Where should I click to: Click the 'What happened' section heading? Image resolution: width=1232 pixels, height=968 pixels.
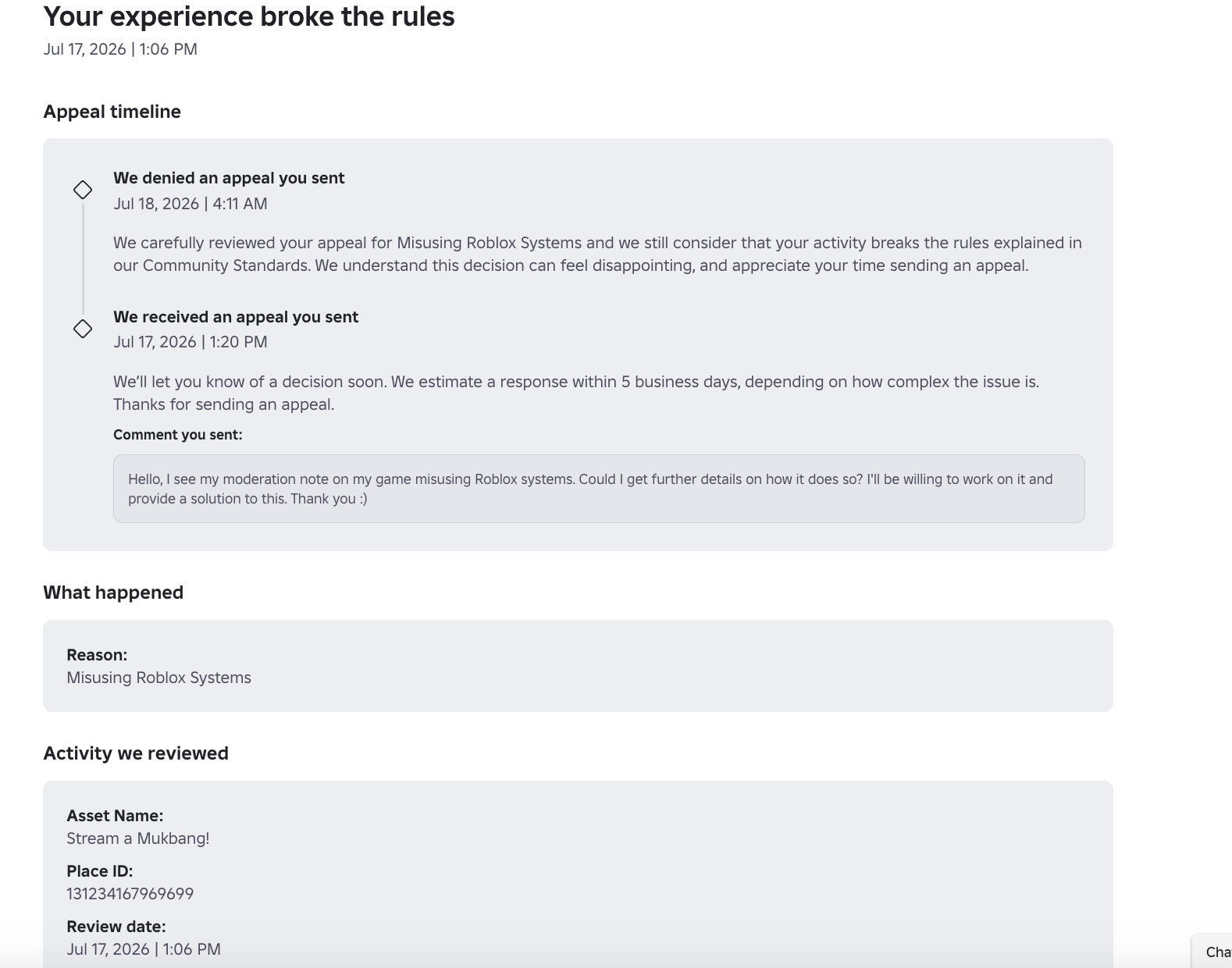pos(113,593)
